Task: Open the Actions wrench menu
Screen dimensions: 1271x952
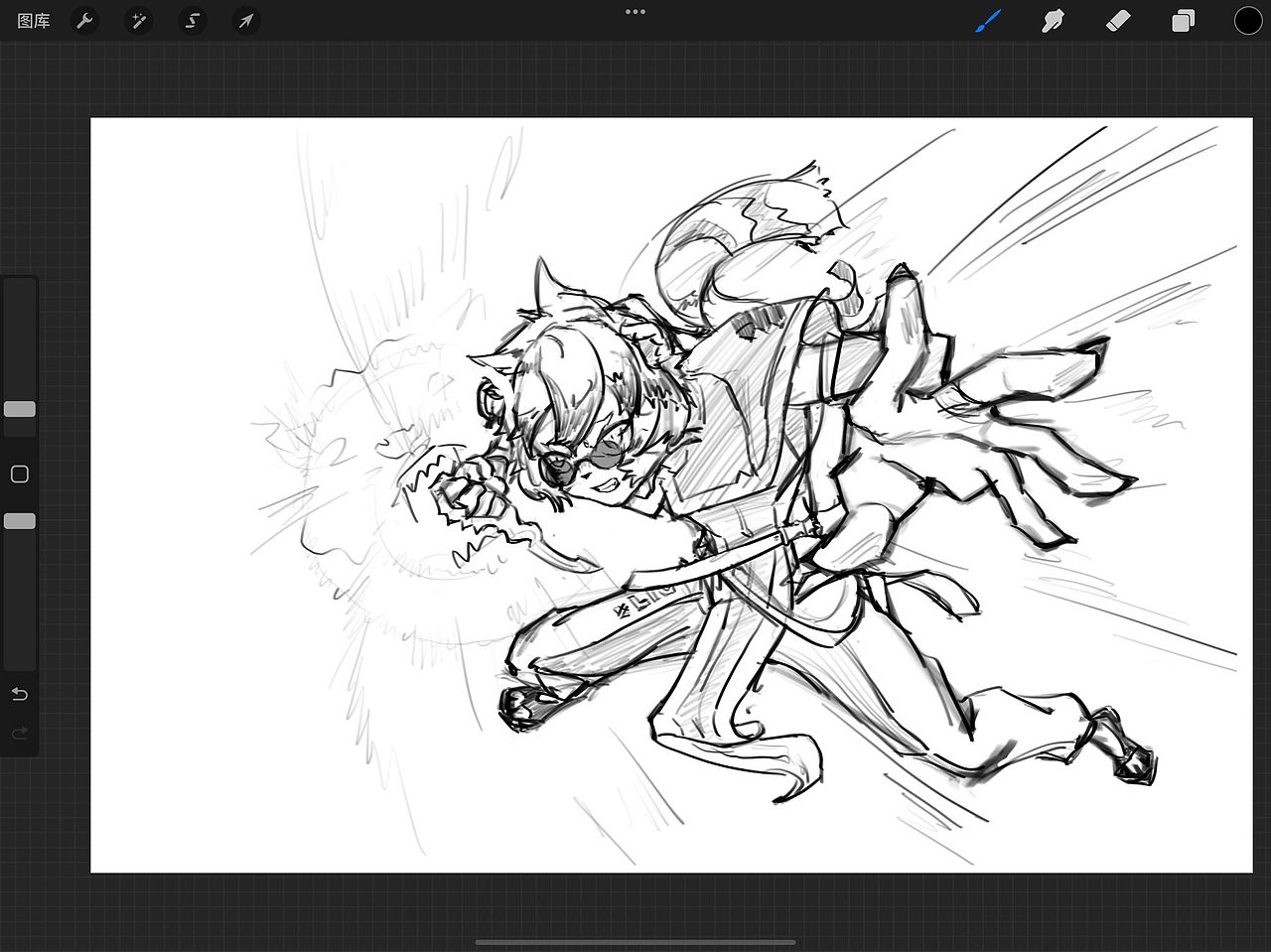Action: [x=85, y=21]
